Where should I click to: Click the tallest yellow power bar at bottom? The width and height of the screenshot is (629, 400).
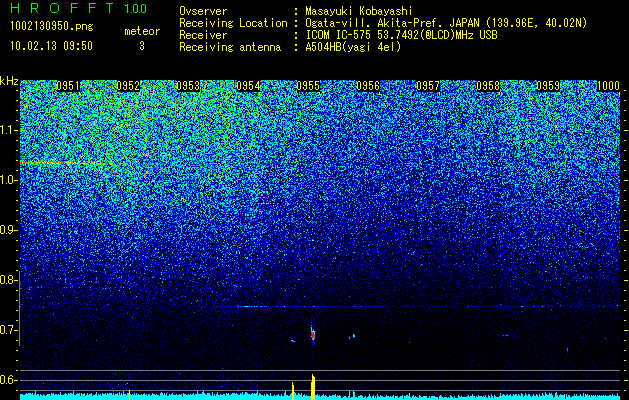click(x=313, y=387)
